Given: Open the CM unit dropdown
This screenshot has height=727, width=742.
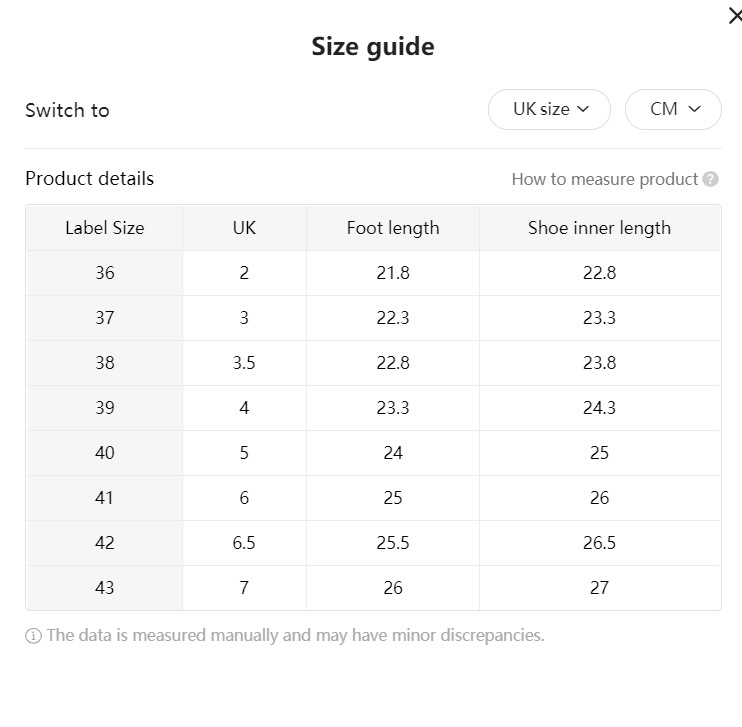Looking at the screenshot, I should (672, 109).
